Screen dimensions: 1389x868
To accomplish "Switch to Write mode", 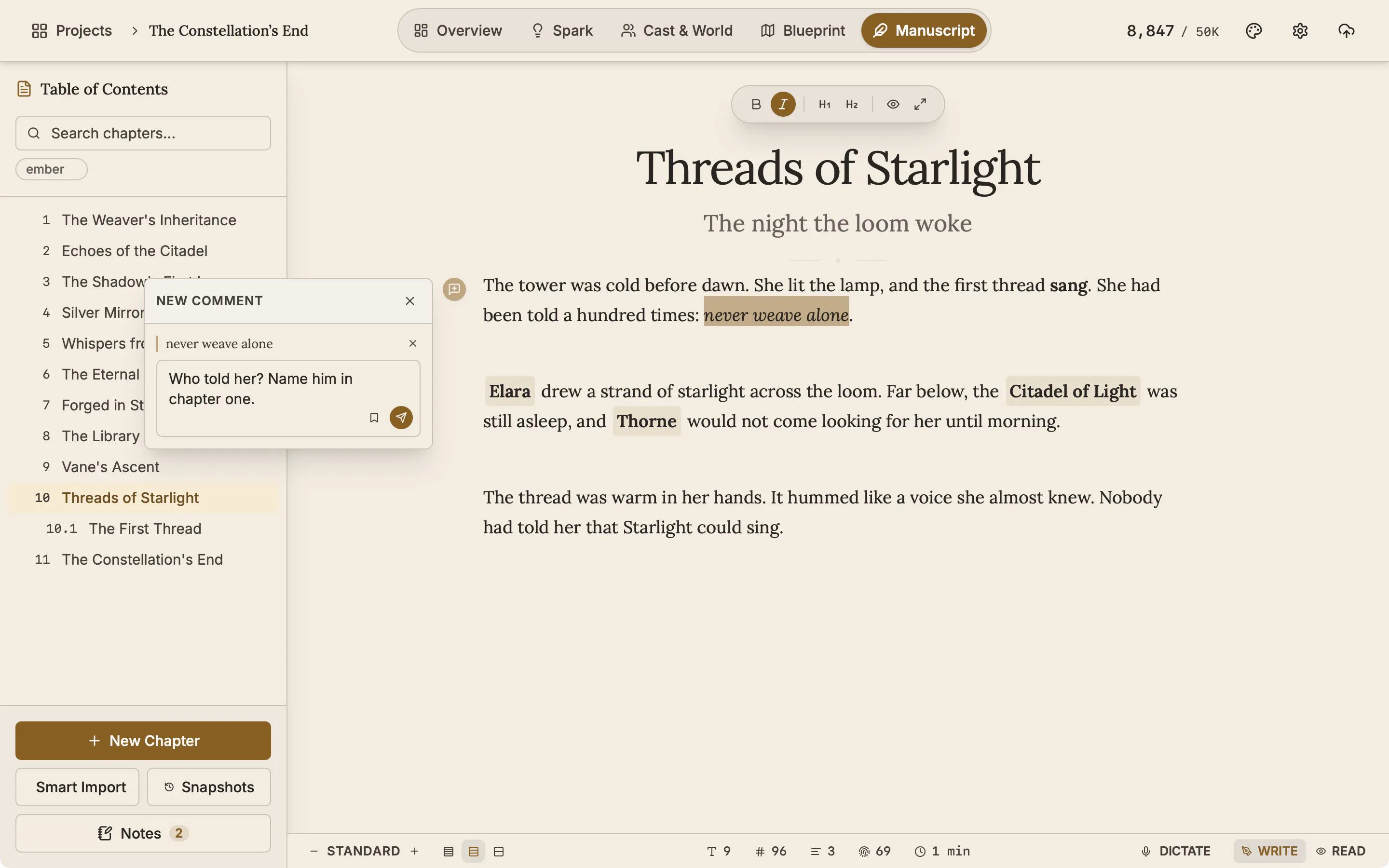I will pyautogui.click(x=1269, y=851).
